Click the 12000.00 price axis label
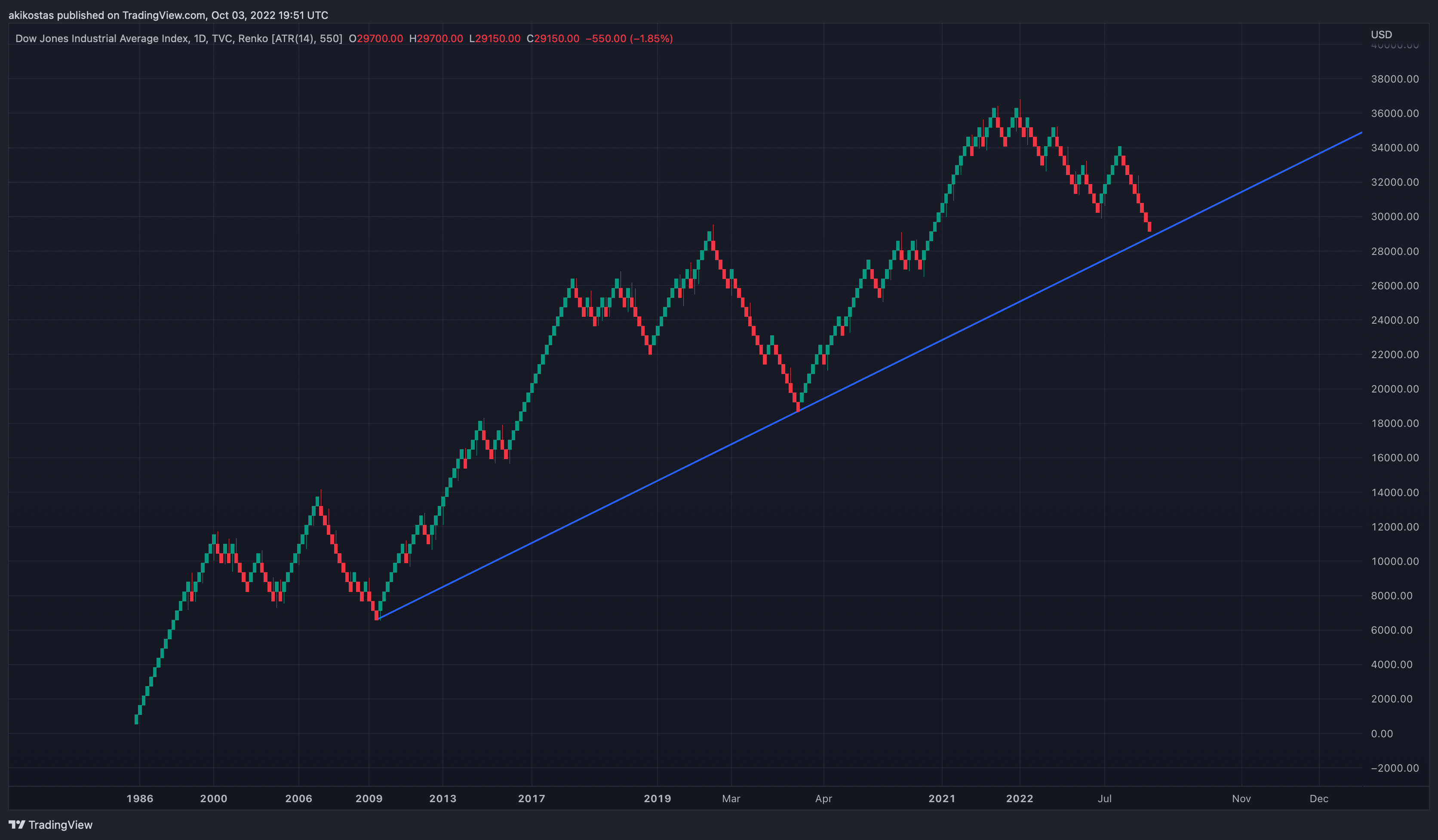The width and height of the screenshot is (1438, 840). click(1395, 526)
